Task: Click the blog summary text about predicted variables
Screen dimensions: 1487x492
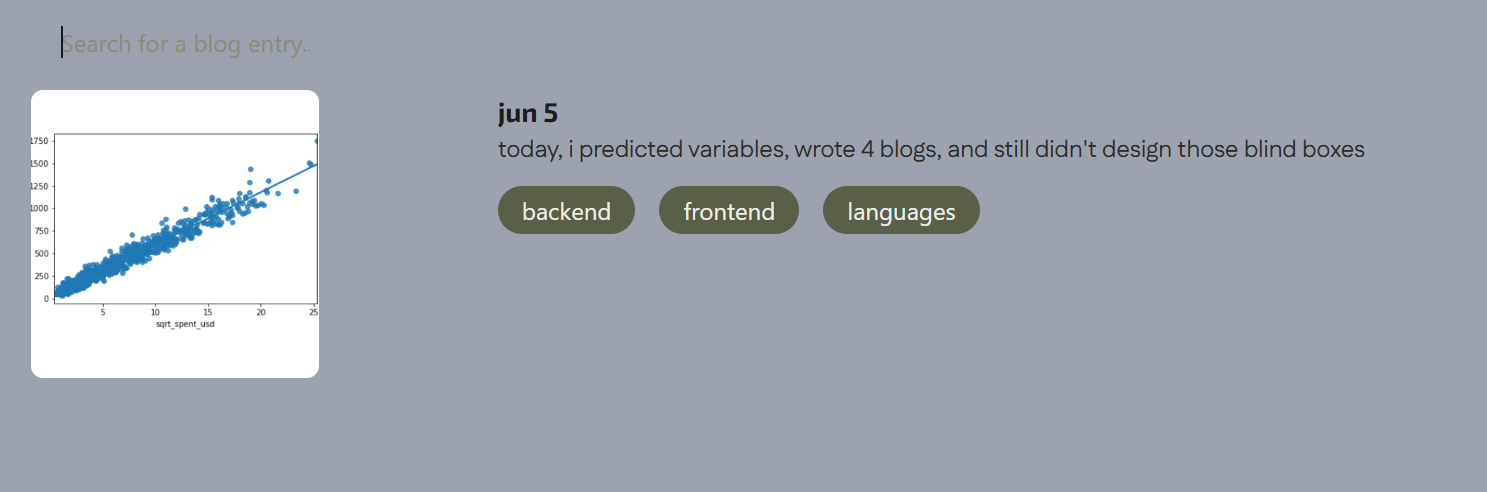Action: point(931,150)
